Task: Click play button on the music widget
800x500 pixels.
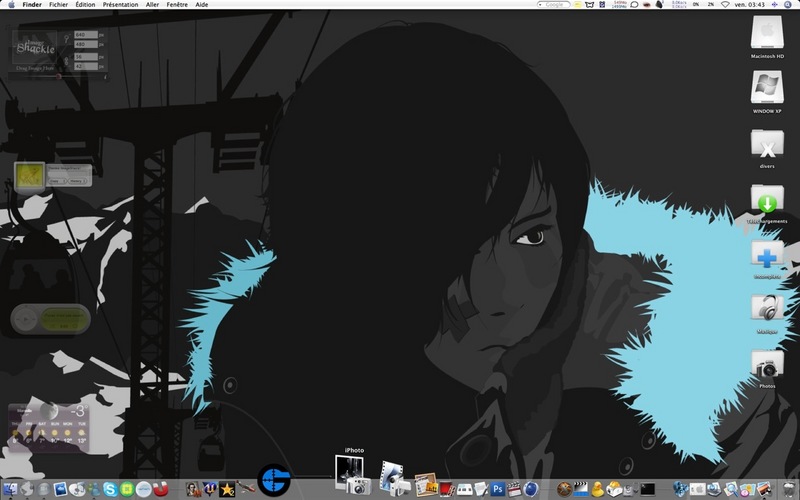Action: 26,319
